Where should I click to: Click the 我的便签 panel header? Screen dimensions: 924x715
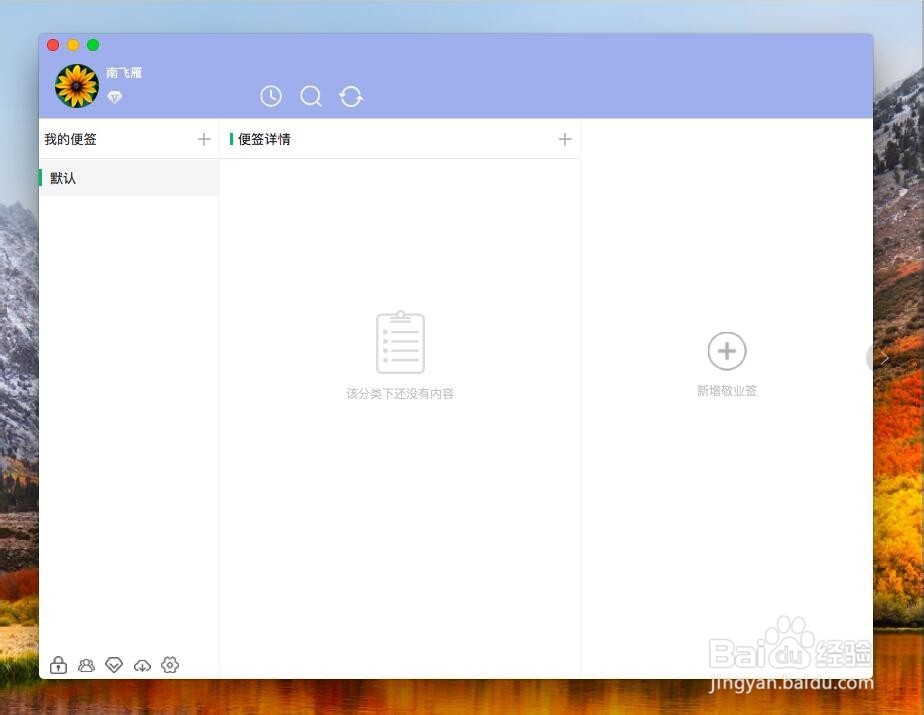tap(70, 139)
